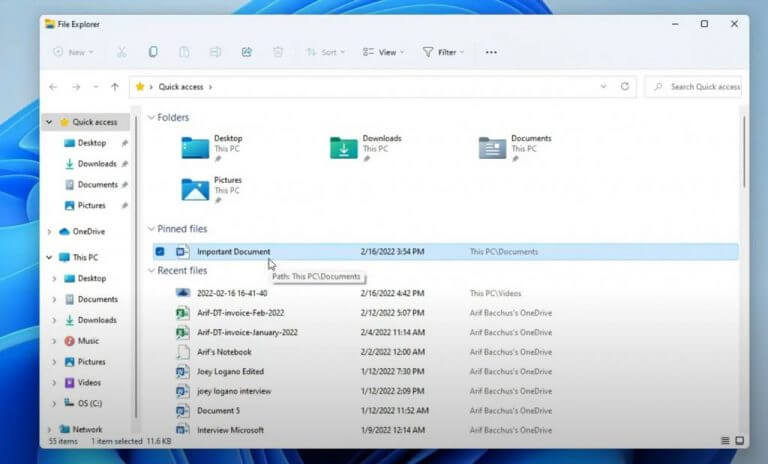Minimize the File Explorer window
This screenshot has width=768, height=464.
click(675, 24)
